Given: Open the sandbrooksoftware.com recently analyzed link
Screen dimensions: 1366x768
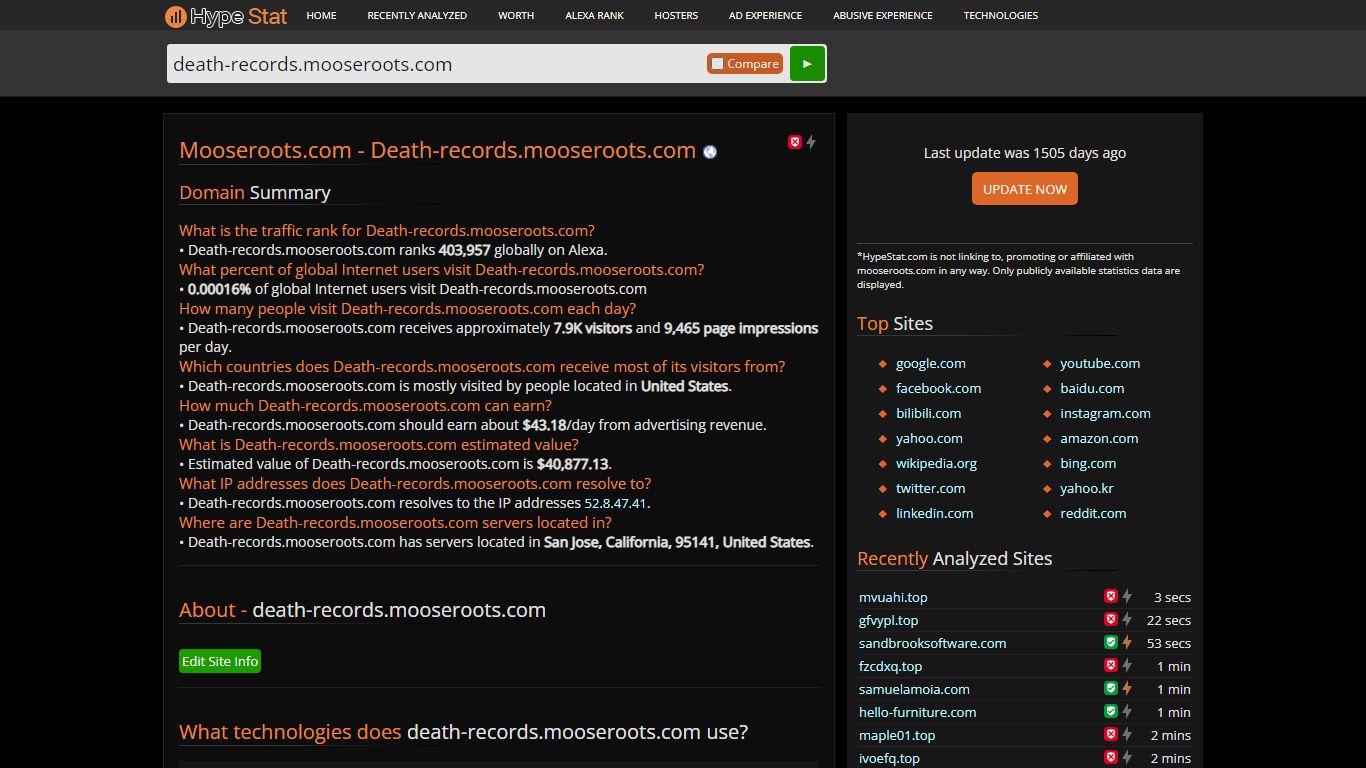Looking at the screenshot, I should click(932, 643).
